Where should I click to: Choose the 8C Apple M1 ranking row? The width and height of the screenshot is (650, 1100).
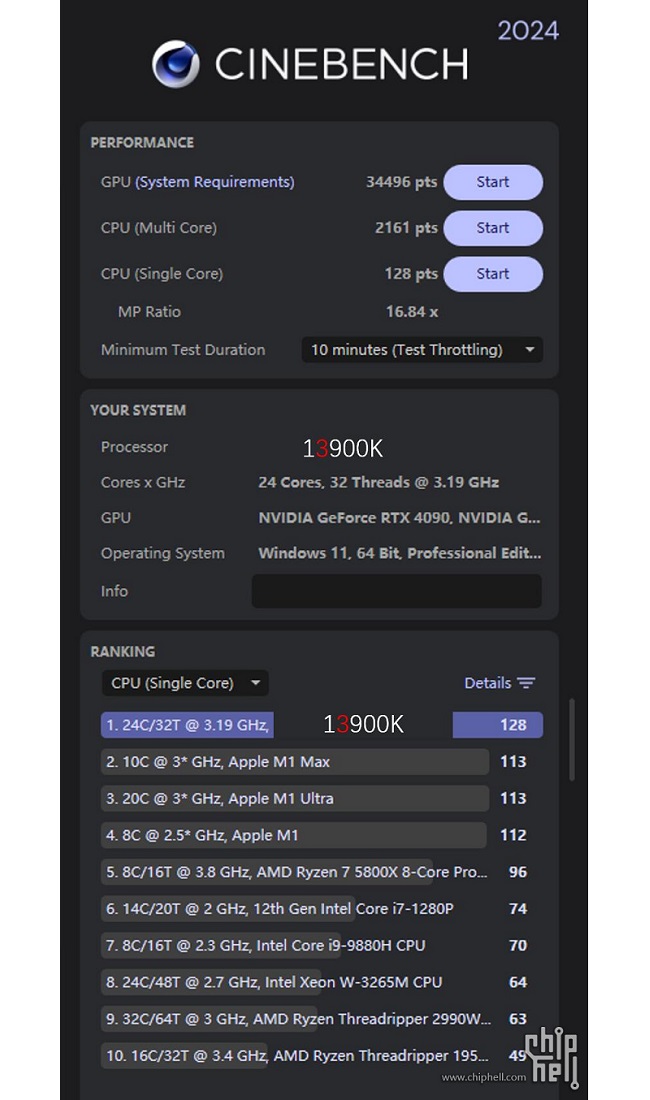293,835
